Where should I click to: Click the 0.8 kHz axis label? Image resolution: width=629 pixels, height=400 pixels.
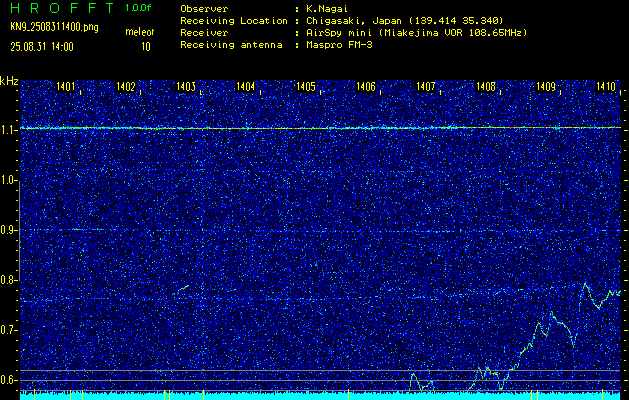tap(8, 280)
